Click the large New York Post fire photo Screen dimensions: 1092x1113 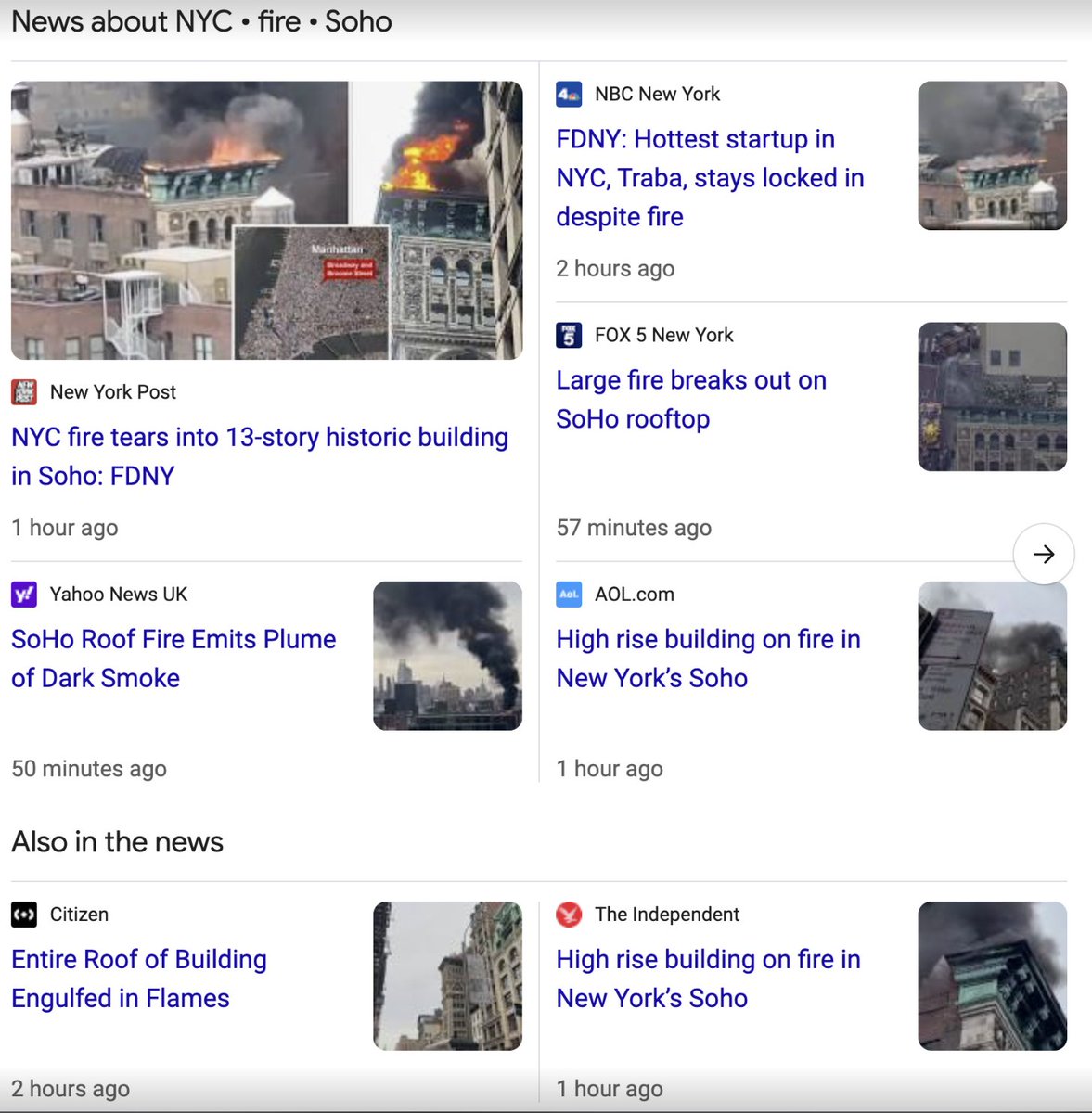click(x=267, y=221)
